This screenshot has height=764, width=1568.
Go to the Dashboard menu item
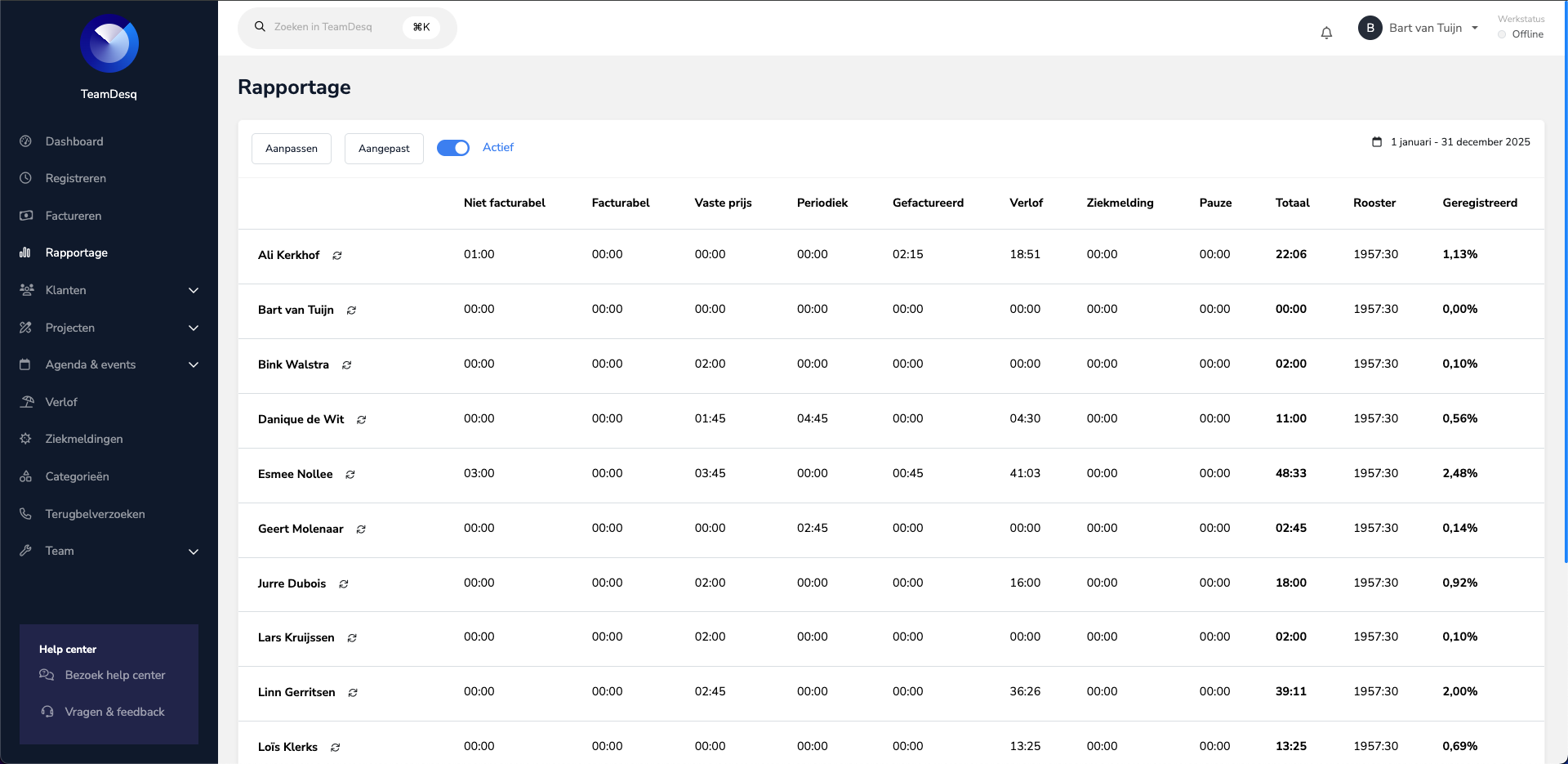pos(74,141)
